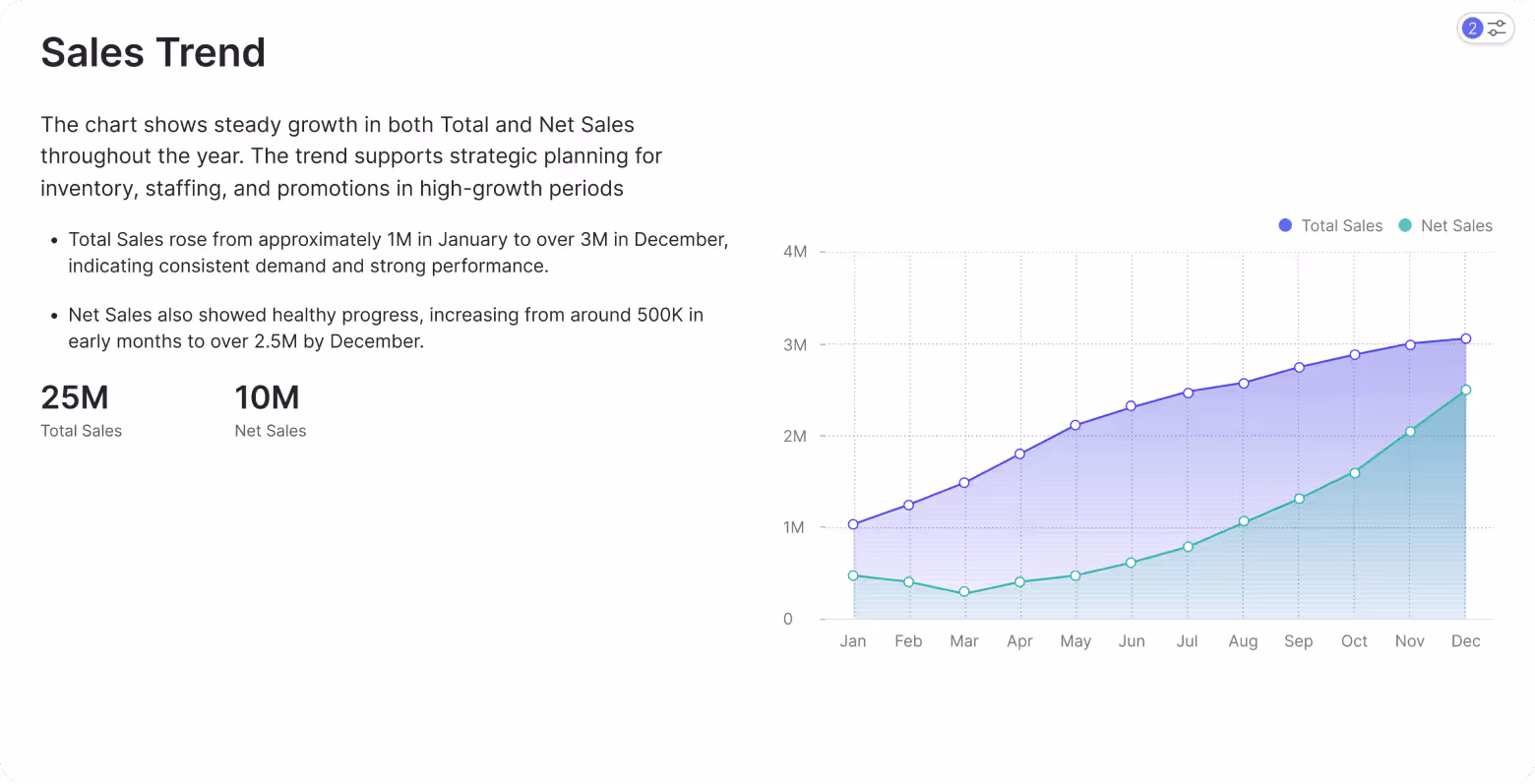Screen dimensions: 1535x784
Task: Click the blue Total Sales legend dot
Action: click(1285, 225)
